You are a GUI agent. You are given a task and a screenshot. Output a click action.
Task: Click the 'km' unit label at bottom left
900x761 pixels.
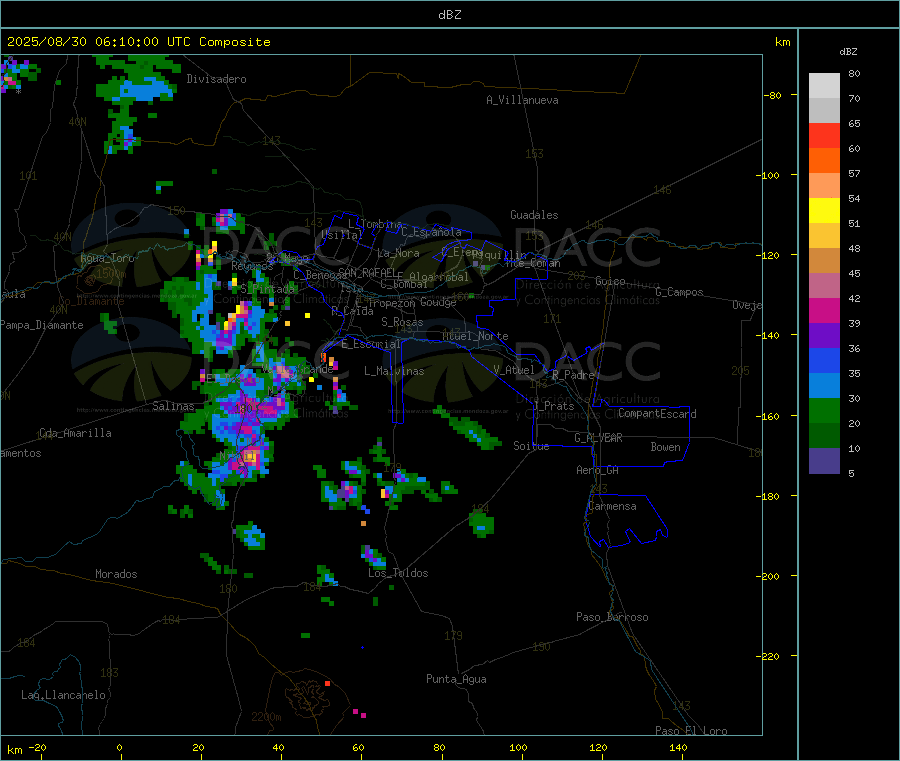[x=15, y=750]
